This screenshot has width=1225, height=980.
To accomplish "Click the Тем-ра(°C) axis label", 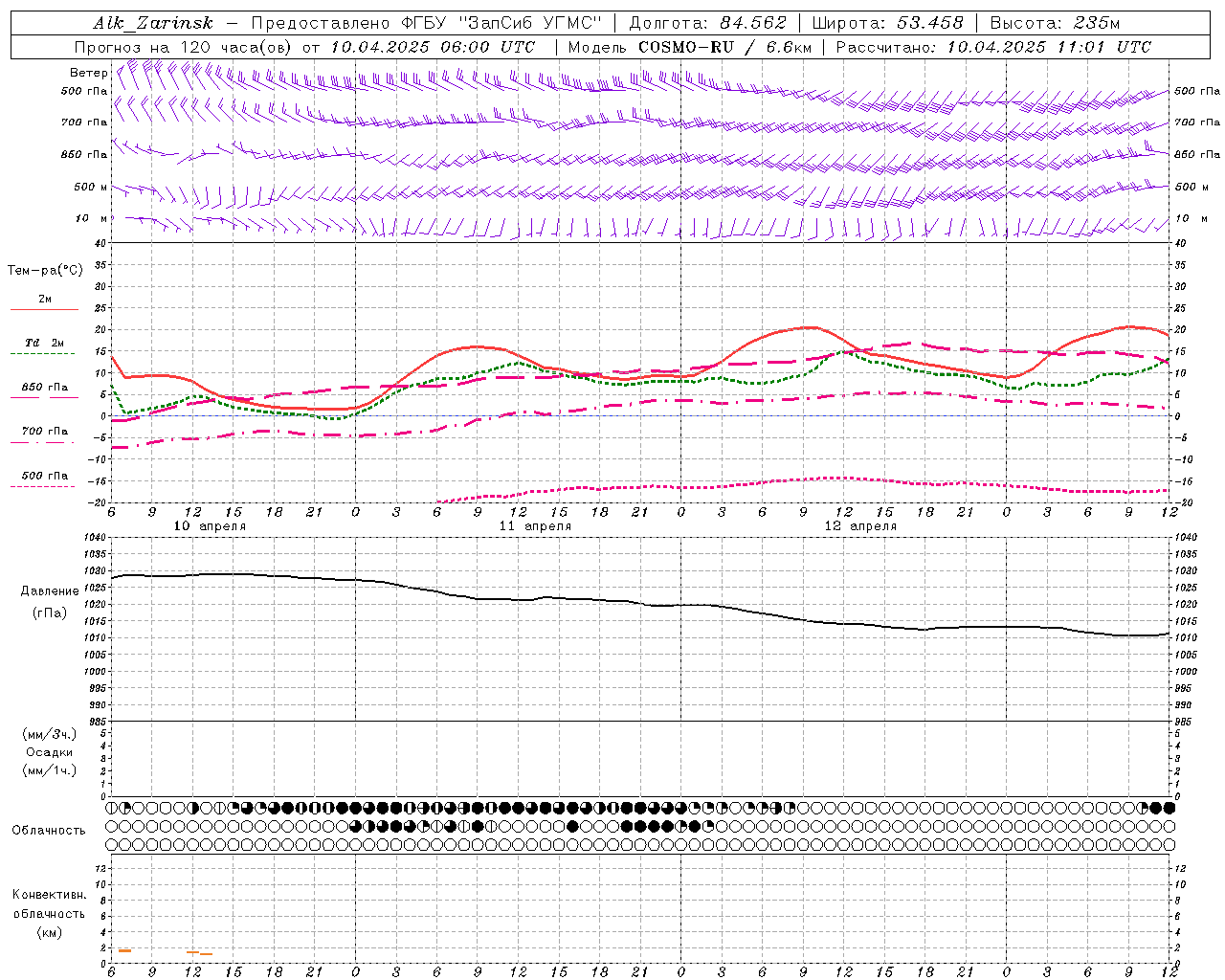I will 45,271.
